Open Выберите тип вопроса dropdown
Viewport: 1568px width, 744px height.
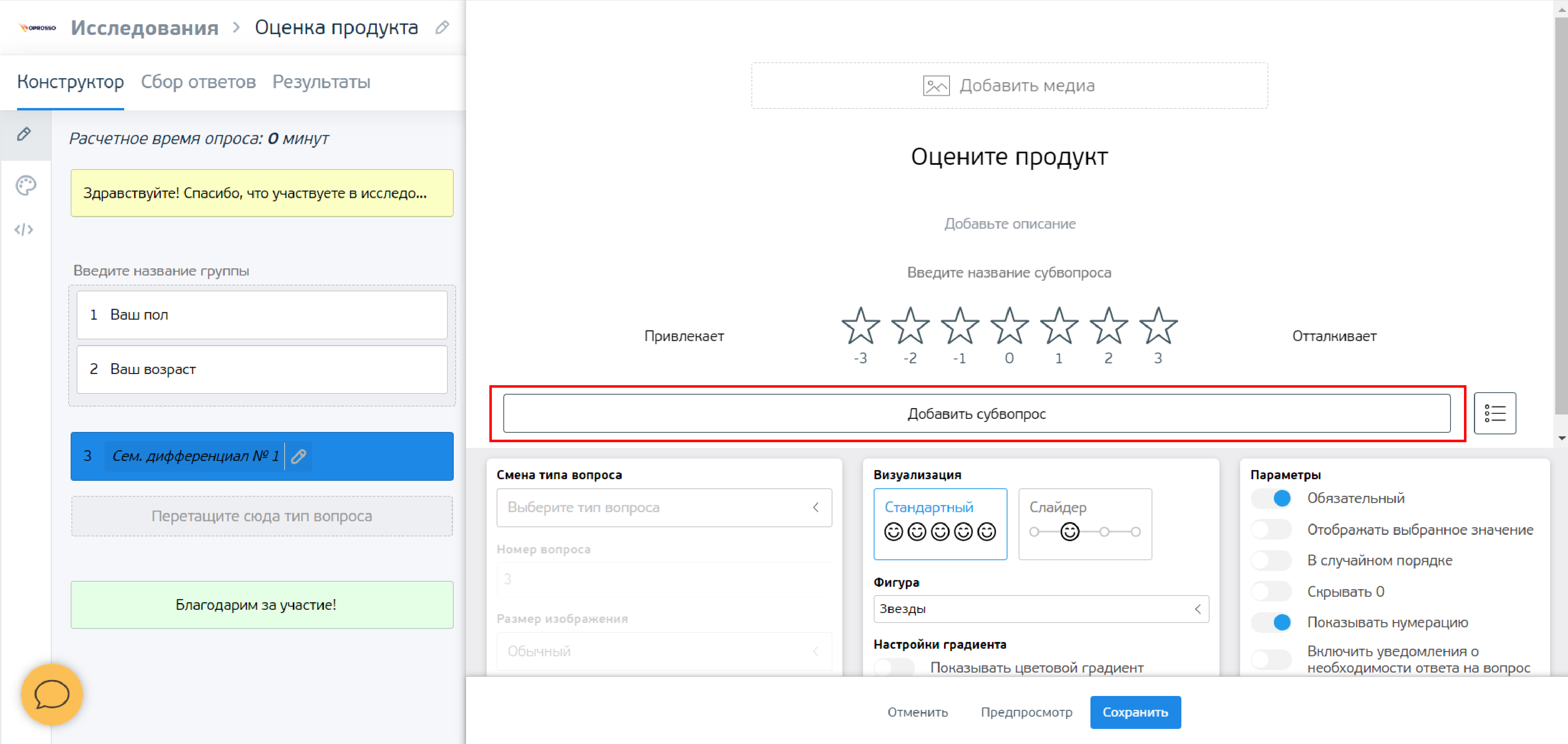point(664,508)
